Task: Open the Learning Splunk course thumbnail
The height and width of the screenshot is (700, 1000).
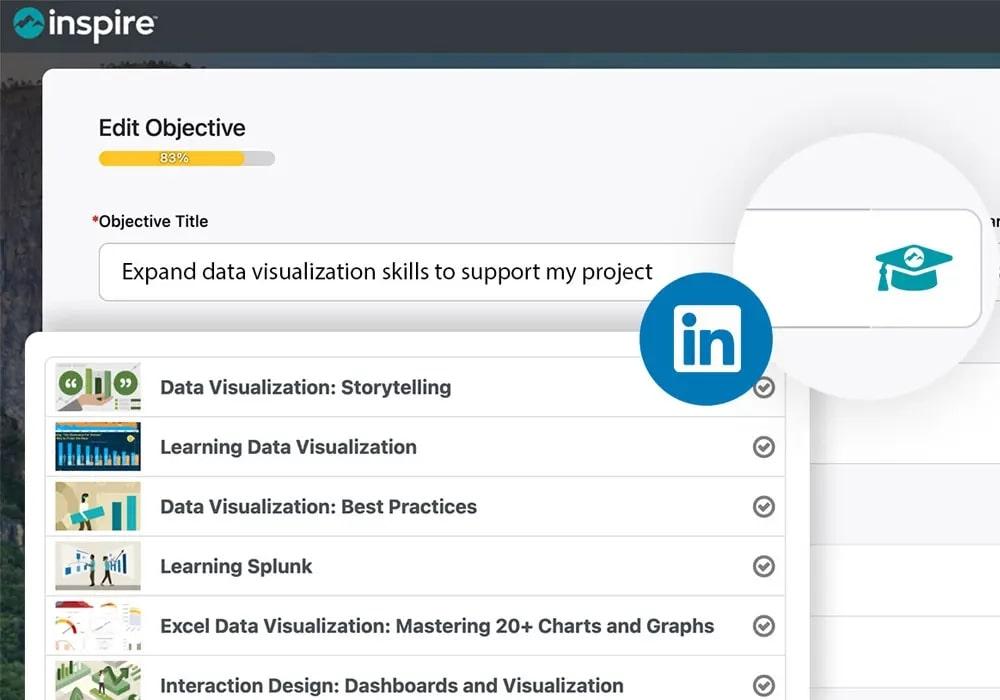Action: click(98, 567)
